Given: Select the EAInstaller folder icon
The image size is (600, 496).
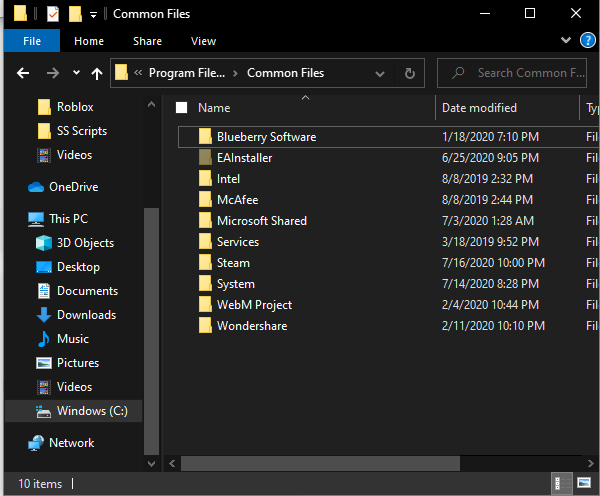Looking at the screenshot, I should [205, 157].
